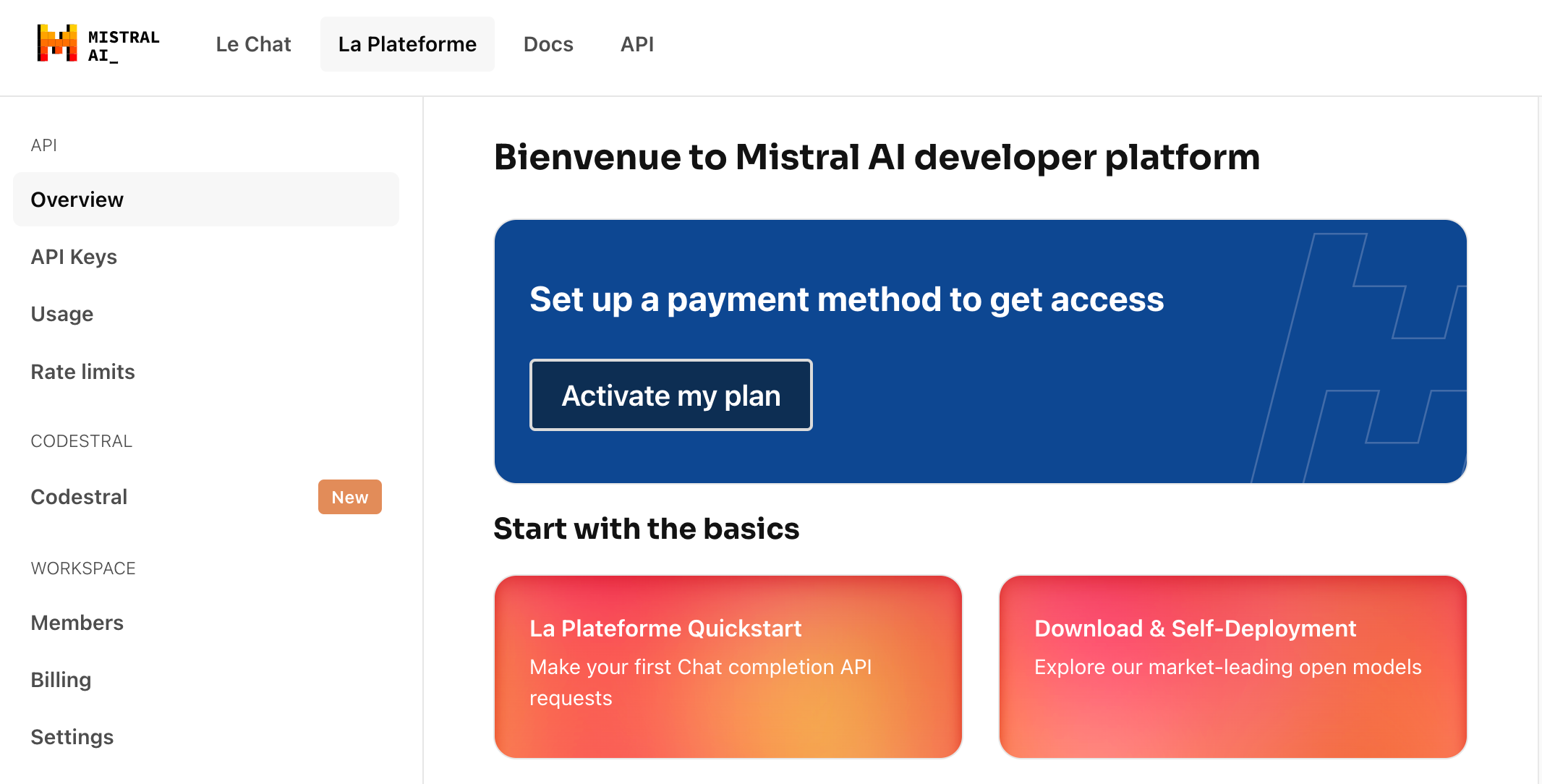Open the La Plateforme Quickstart card
The image size is (1542, 784).
pyautogui.click(x=728, y=667)
